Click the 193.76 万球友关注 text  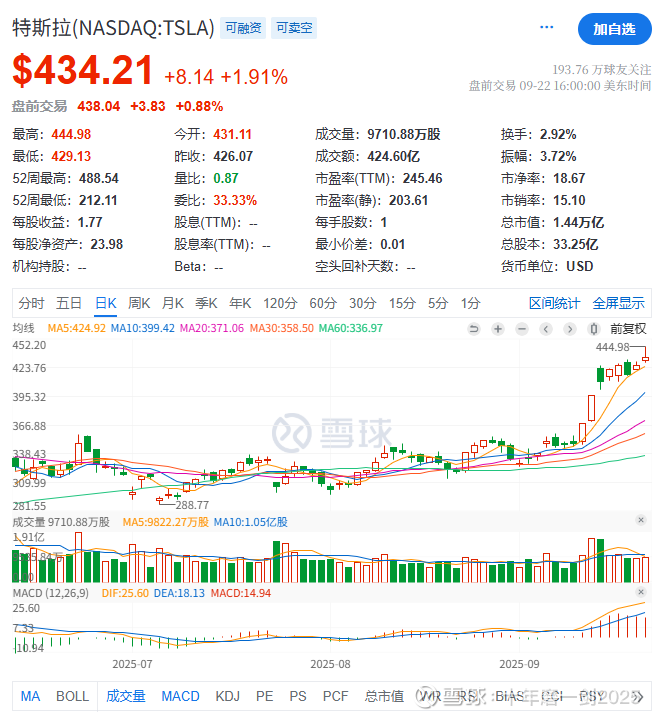click(602, 70)
